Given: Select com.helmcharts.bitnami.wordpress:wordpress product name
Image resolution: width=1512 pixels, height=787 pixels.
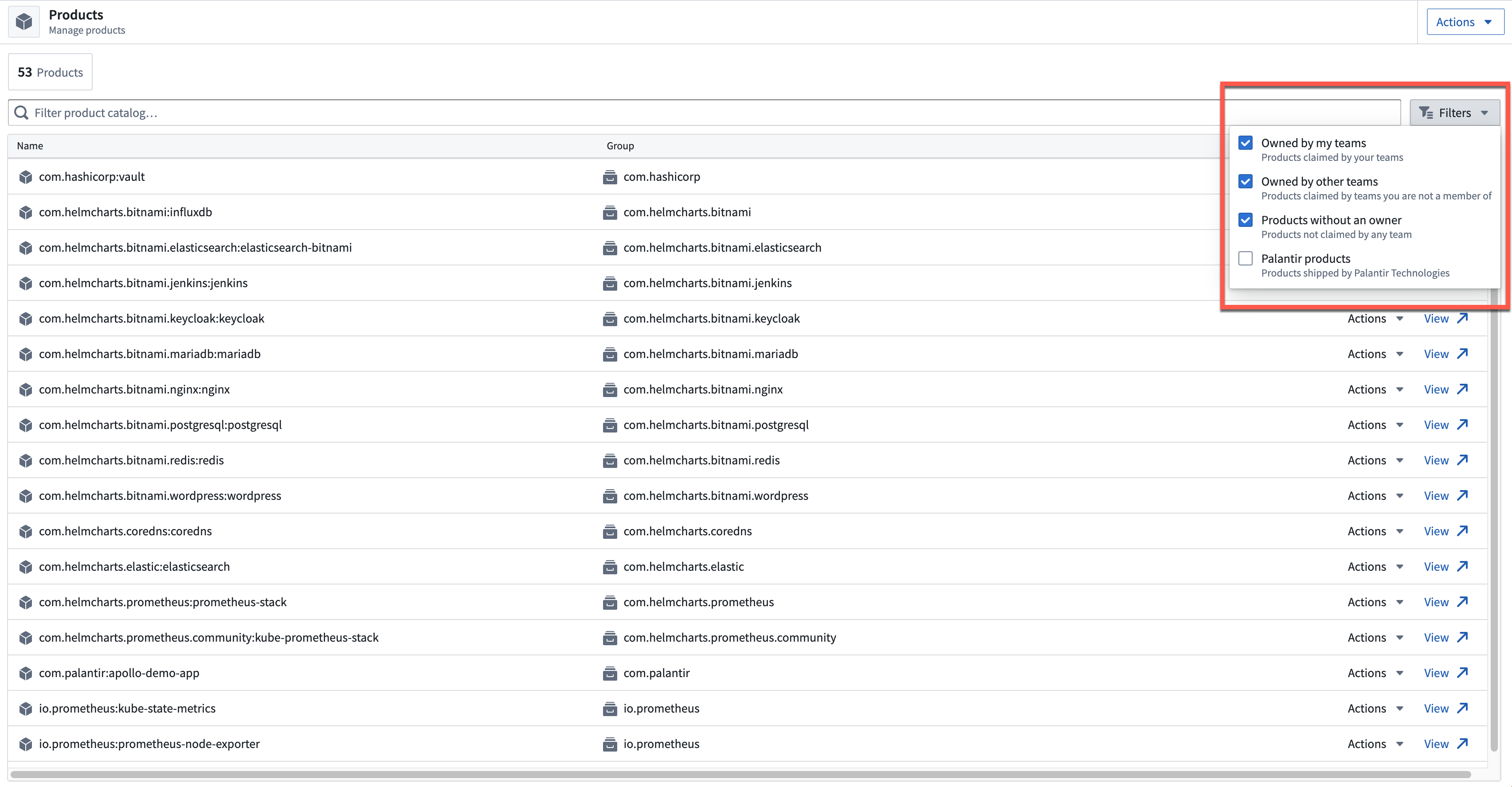Looking at the screenshot, I should tap(160, 496).
